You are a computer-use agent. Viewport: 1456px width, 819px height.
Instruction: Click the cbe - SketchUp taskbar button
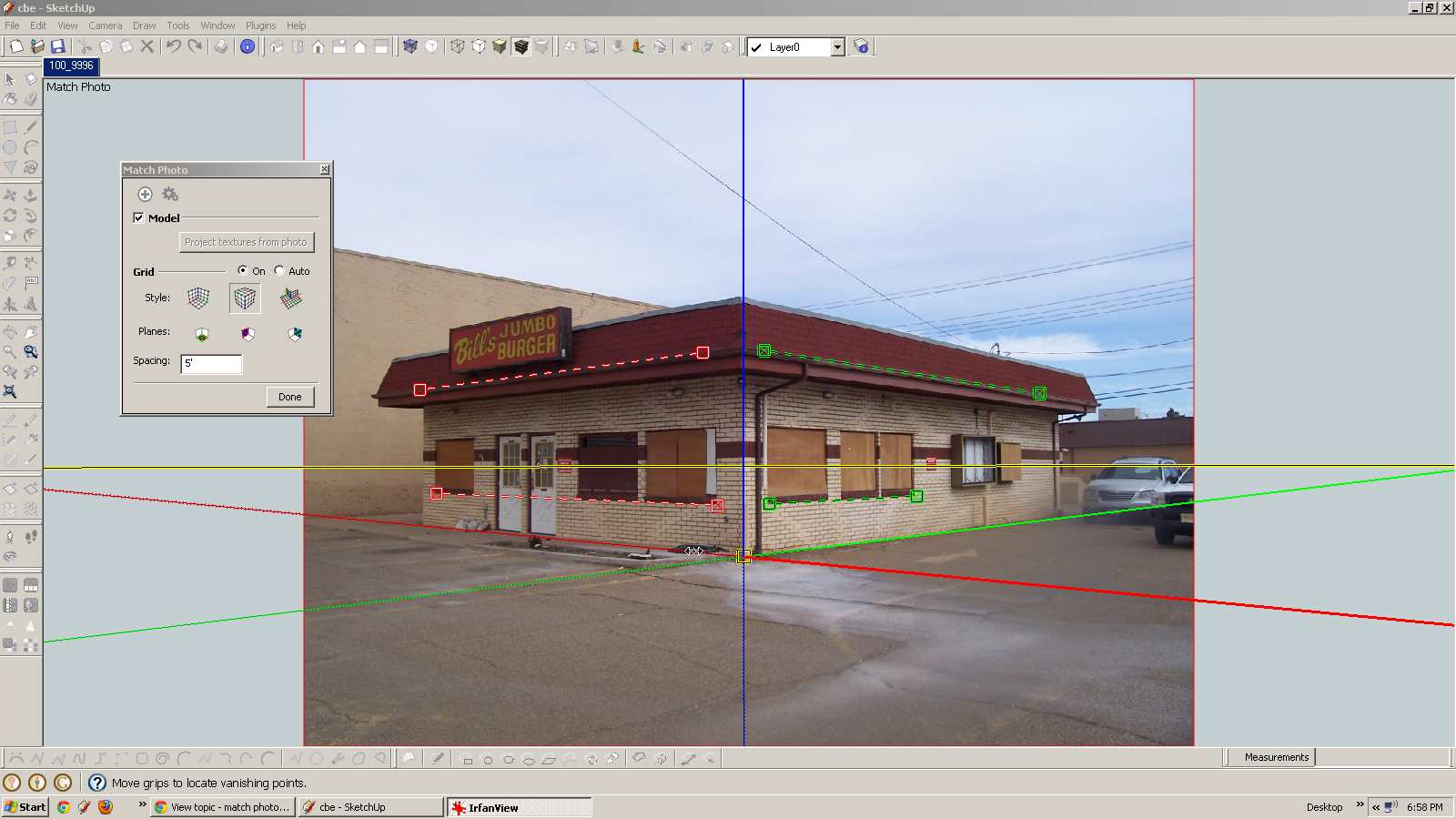(370, 807)
